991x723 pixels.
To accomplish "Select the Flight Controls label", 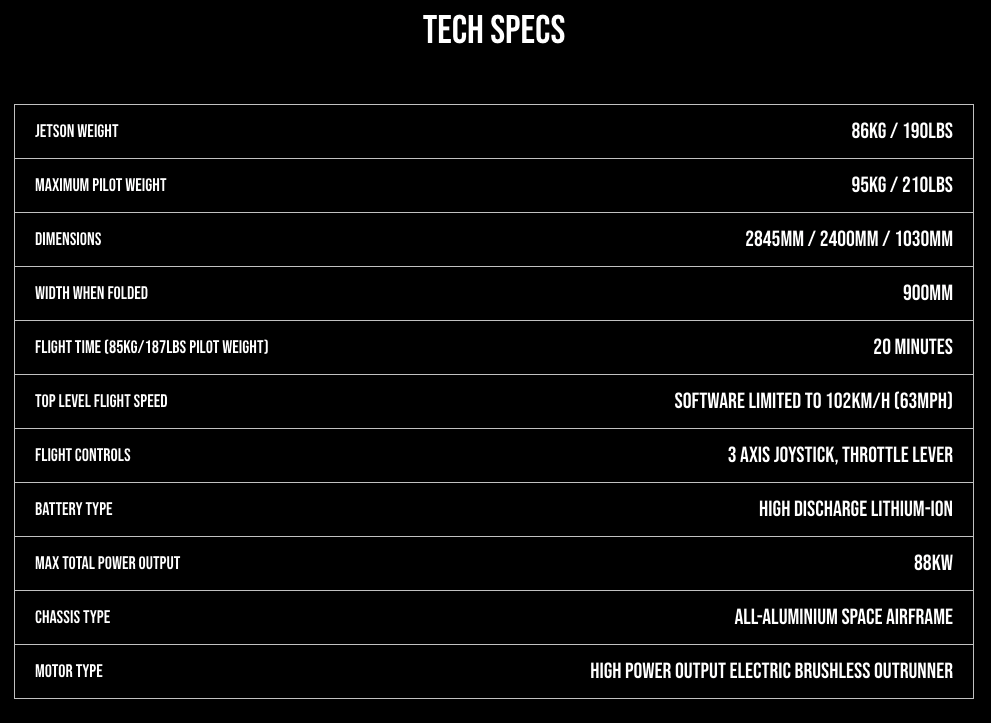I will 83,455.
